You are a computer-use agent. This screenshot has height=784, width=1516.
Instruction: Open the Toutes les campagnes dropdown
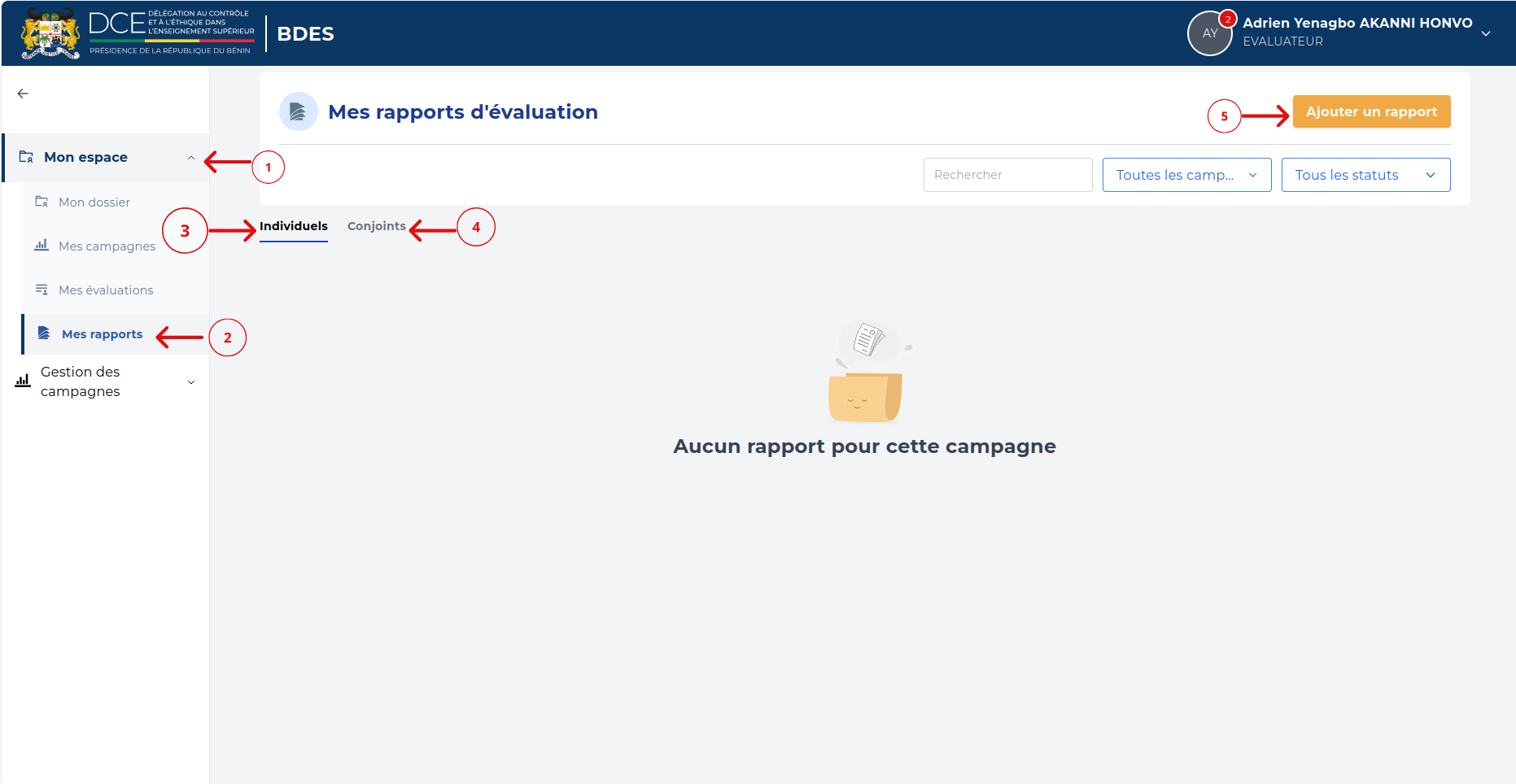[x=1187, y=175]
